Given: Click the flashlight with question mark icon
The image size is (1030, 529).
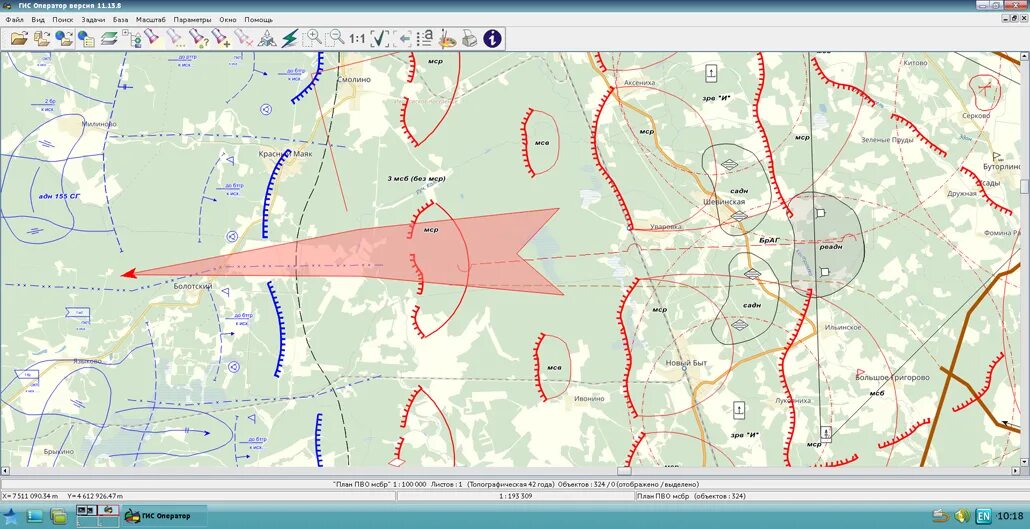Looking at the screenshot, I should pyautogui.click(x=198, y=37).
